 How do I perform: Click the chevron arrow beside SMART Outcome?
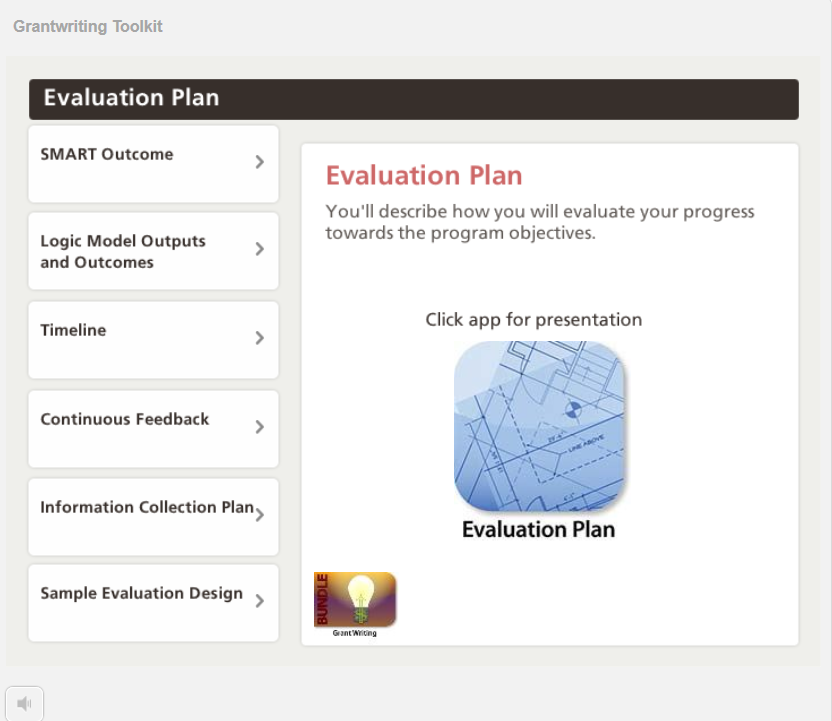click(x=259, y=162)
